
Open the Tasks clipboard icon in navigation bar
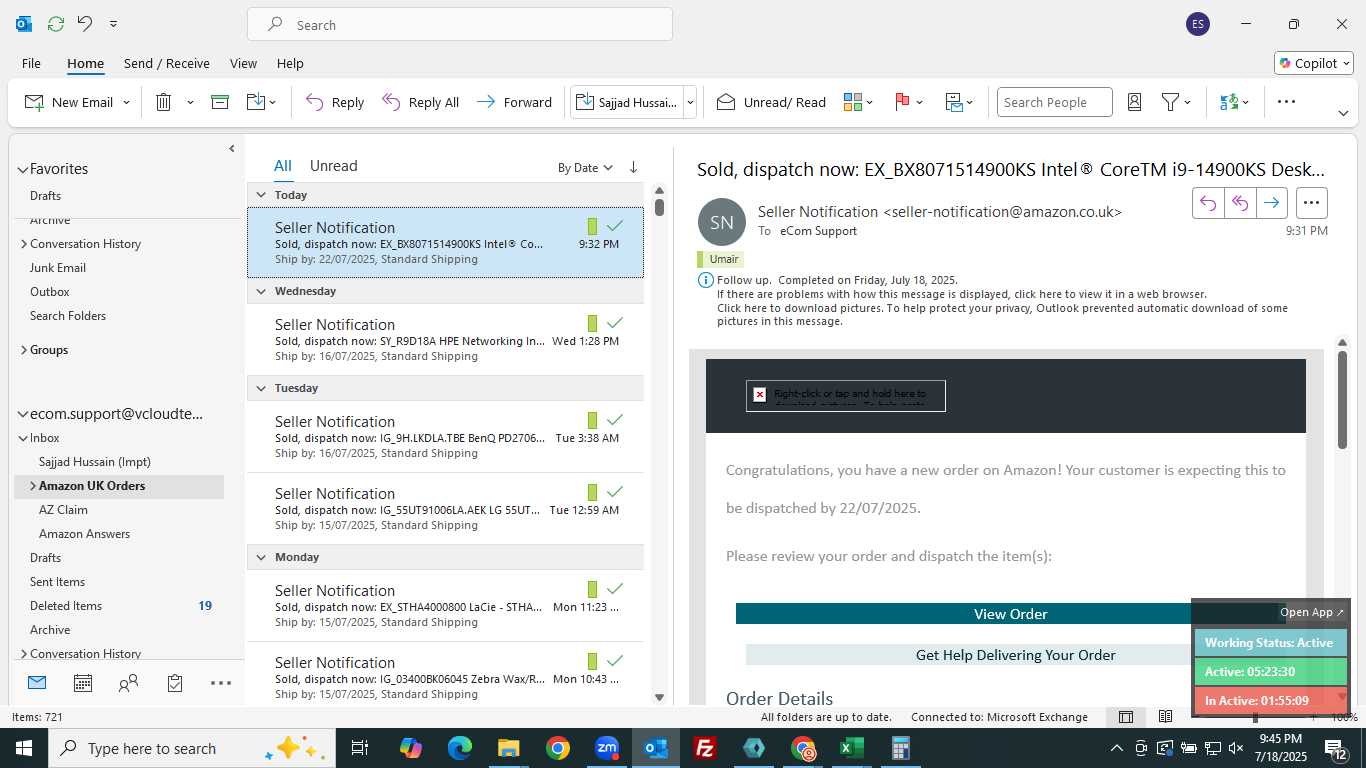[175, 683]
